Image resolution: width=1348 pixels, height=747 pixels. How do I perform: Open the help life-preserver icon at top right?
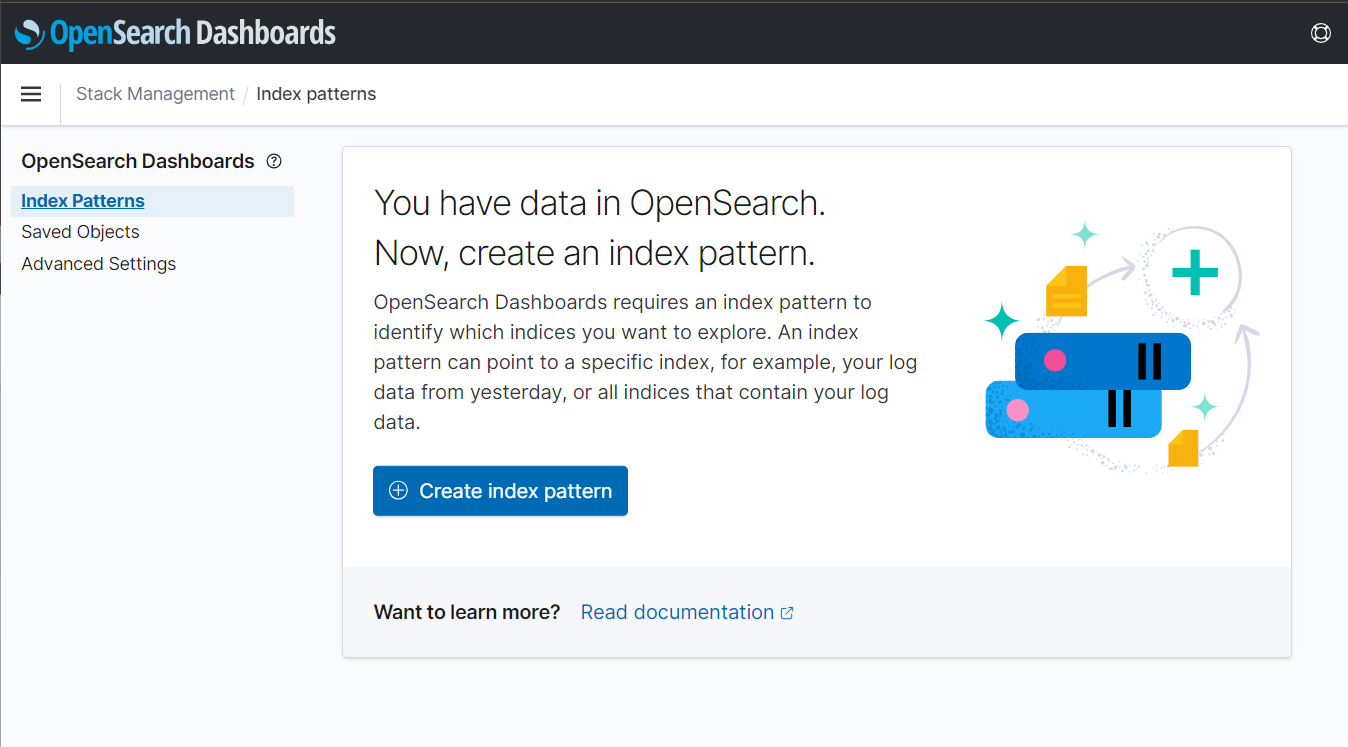[x=1321, y=33]
